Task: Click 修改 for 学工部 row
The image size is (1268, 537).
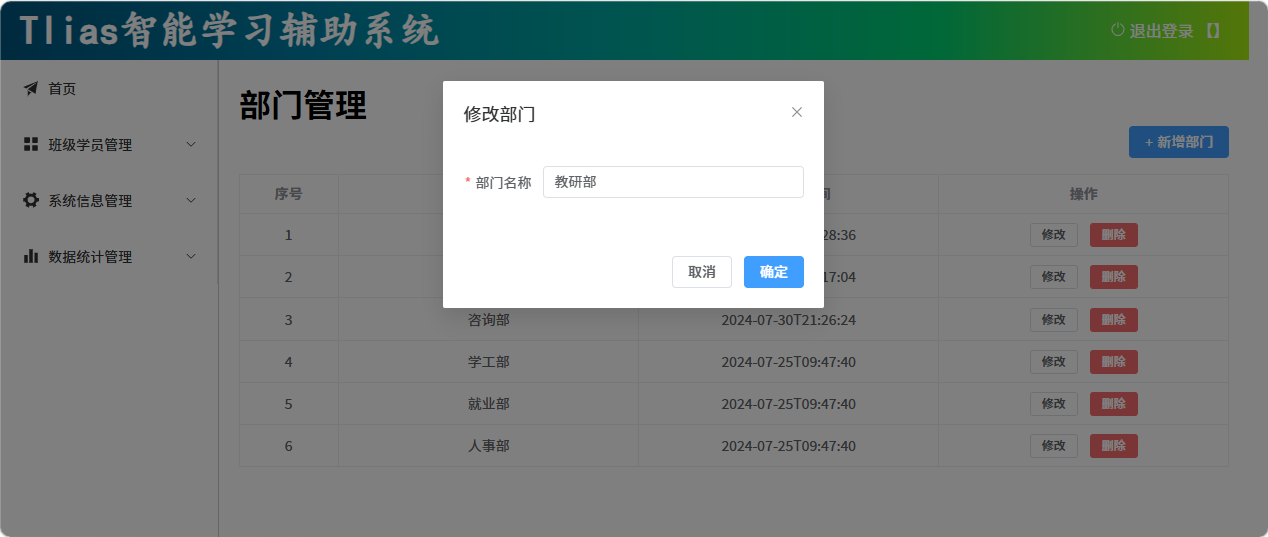Action: (1054, 362)
